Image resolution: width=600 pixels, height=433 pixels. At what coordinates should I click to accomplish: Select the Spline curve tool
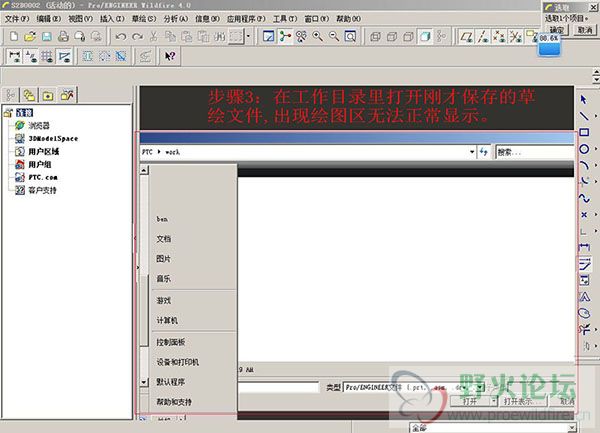click(x=584, y=198)
